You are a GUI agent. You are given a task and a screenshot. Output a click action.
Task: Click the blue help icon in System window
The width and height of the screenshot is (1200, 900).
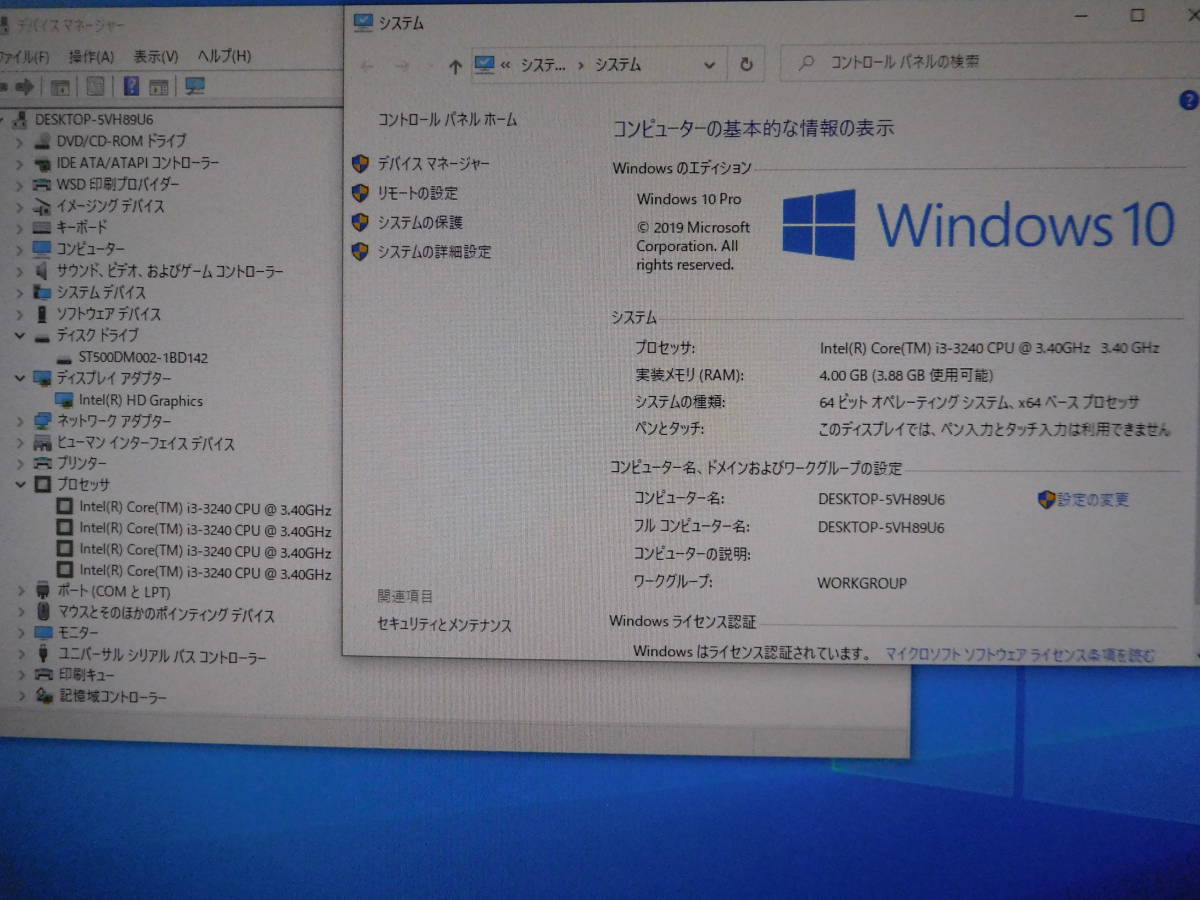pyautogui.click(x=1188, y=100)
